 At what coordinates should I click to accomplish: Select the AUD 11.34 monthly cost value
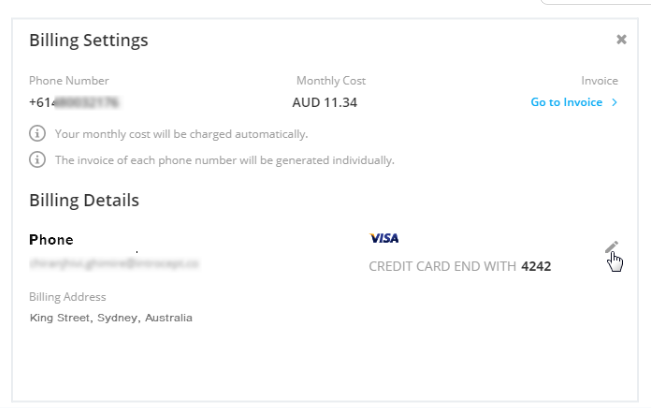coord(325,103)
